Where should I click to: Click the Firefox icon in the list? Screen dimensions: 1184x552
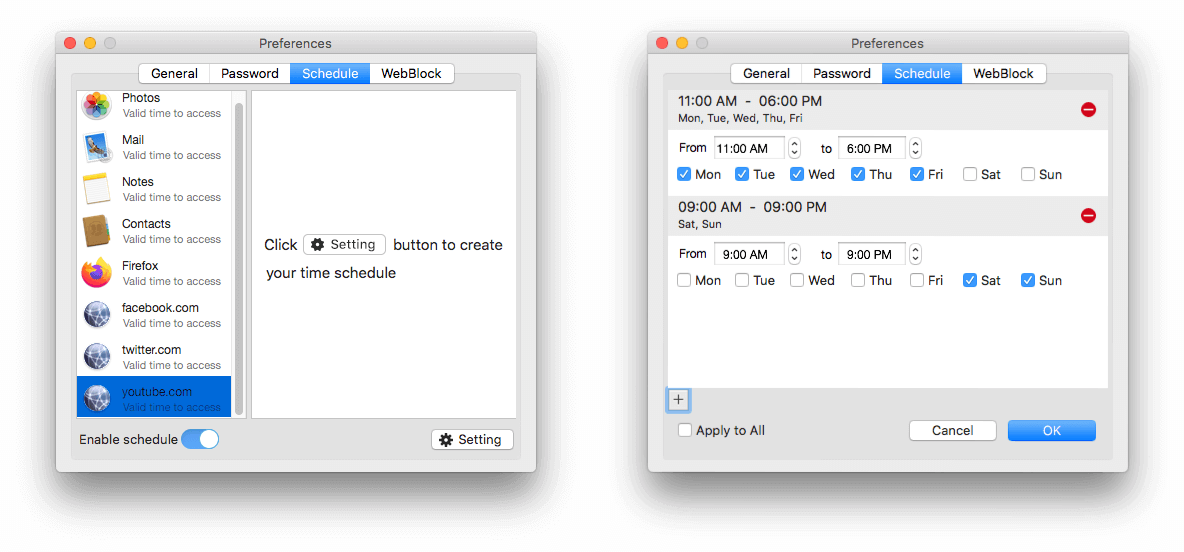(97, 273)
